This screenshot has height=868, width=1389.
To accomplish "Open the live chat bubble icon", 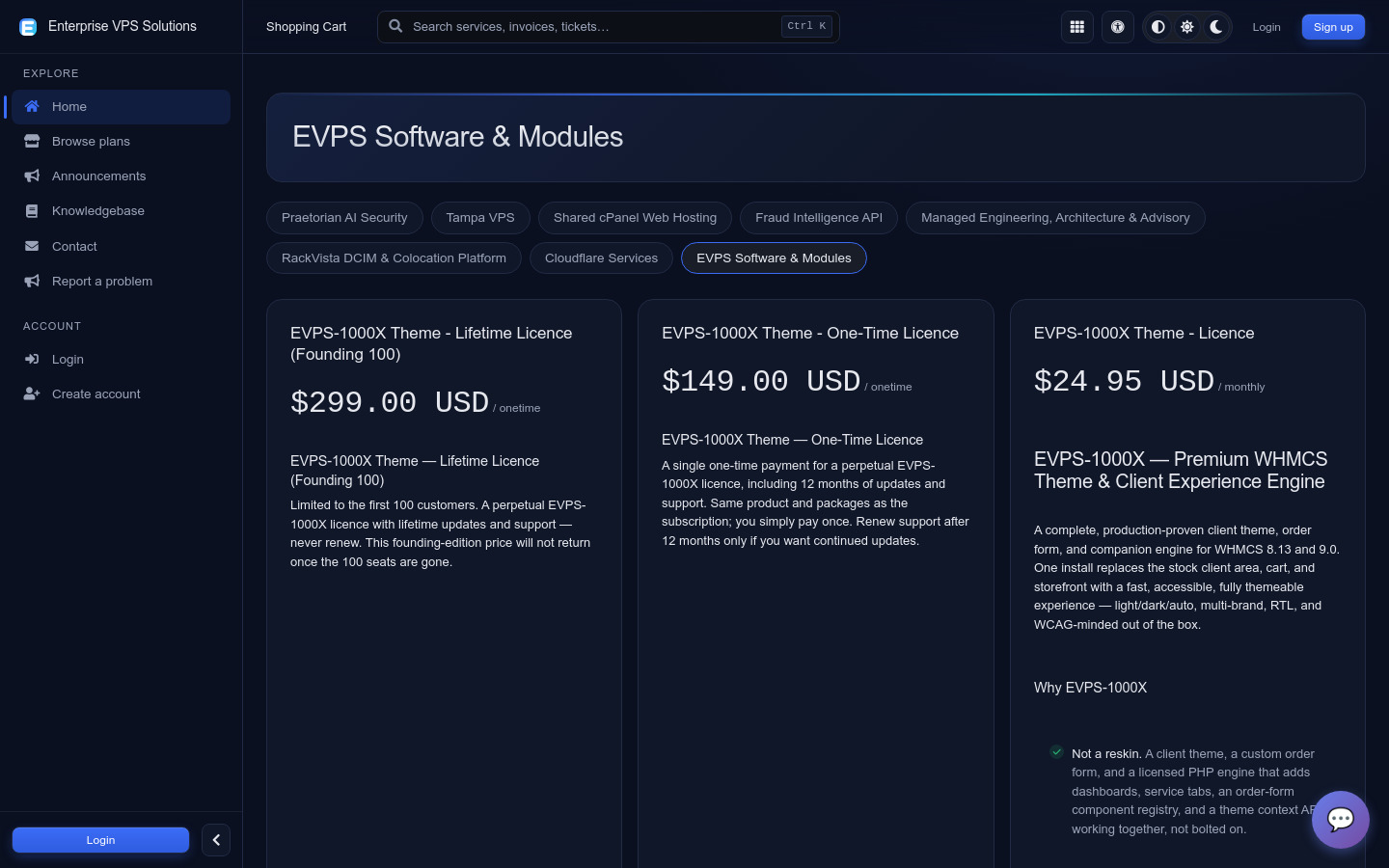I will [x=1341, y=820].
